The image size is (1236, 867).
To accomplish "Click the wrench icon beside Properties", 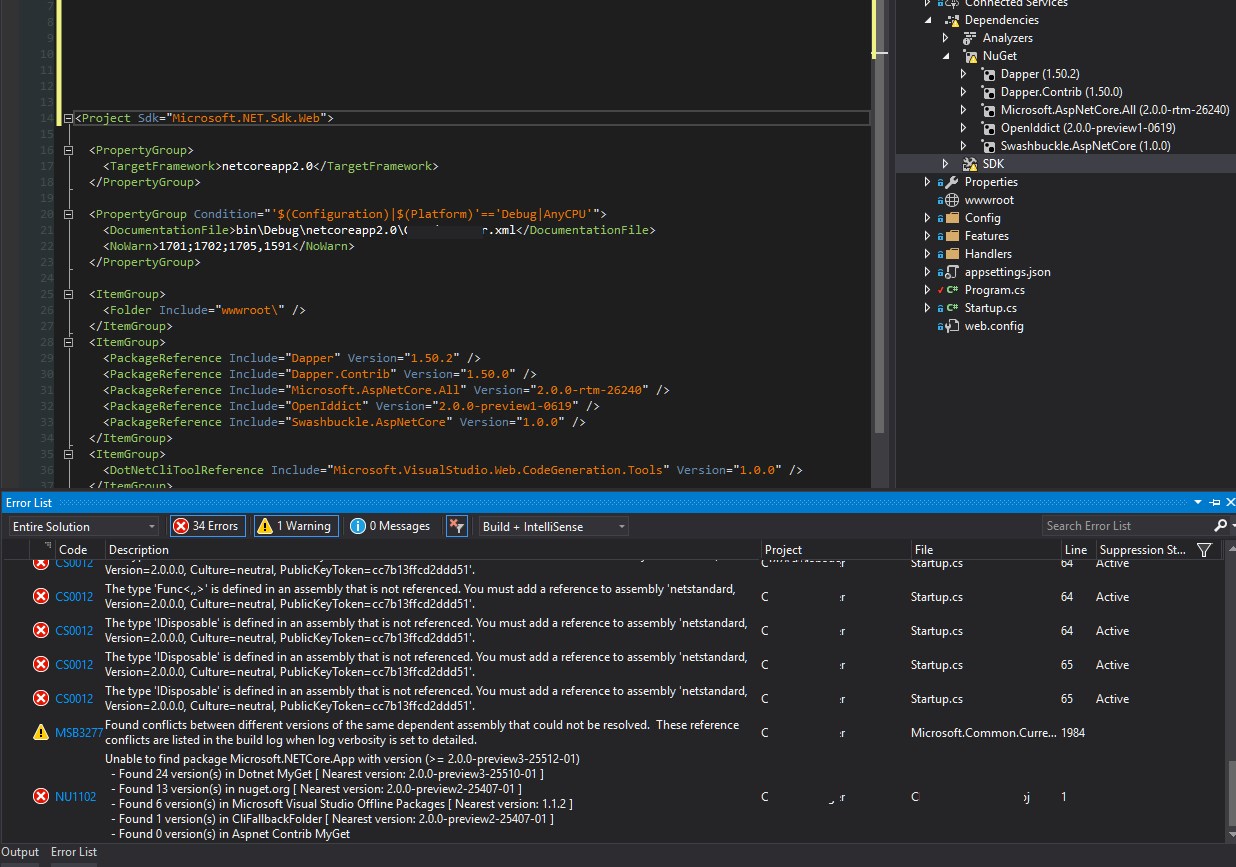I will pos(950,182).
